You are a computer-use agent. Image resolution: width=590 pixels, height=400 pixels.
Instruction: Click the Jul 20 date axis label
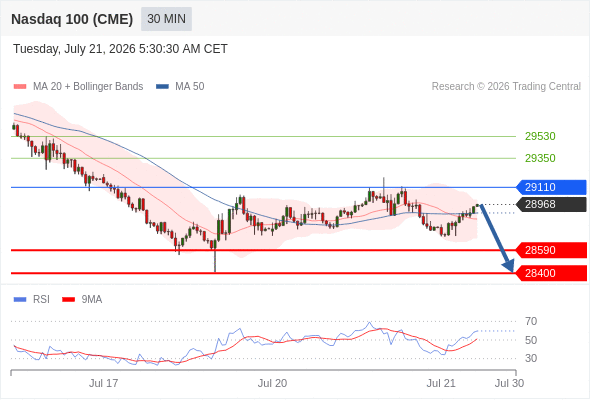click(x=272, y=383)
